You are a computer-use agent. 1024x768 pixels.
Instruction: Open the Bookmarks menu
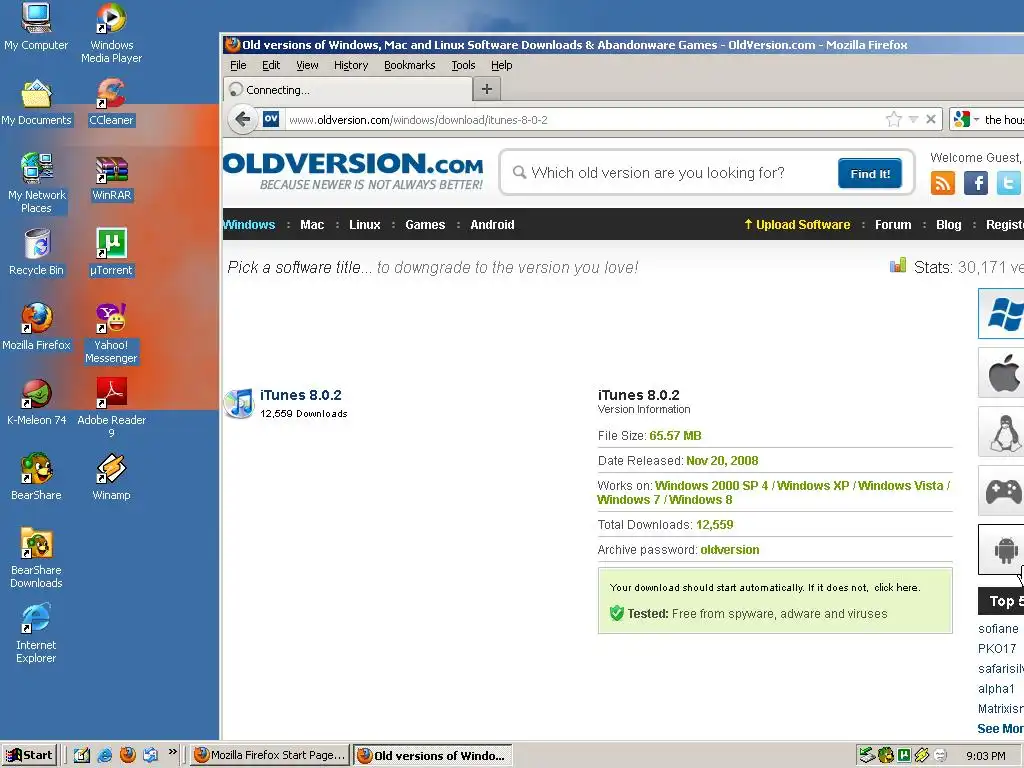click(x=409, y=65)
